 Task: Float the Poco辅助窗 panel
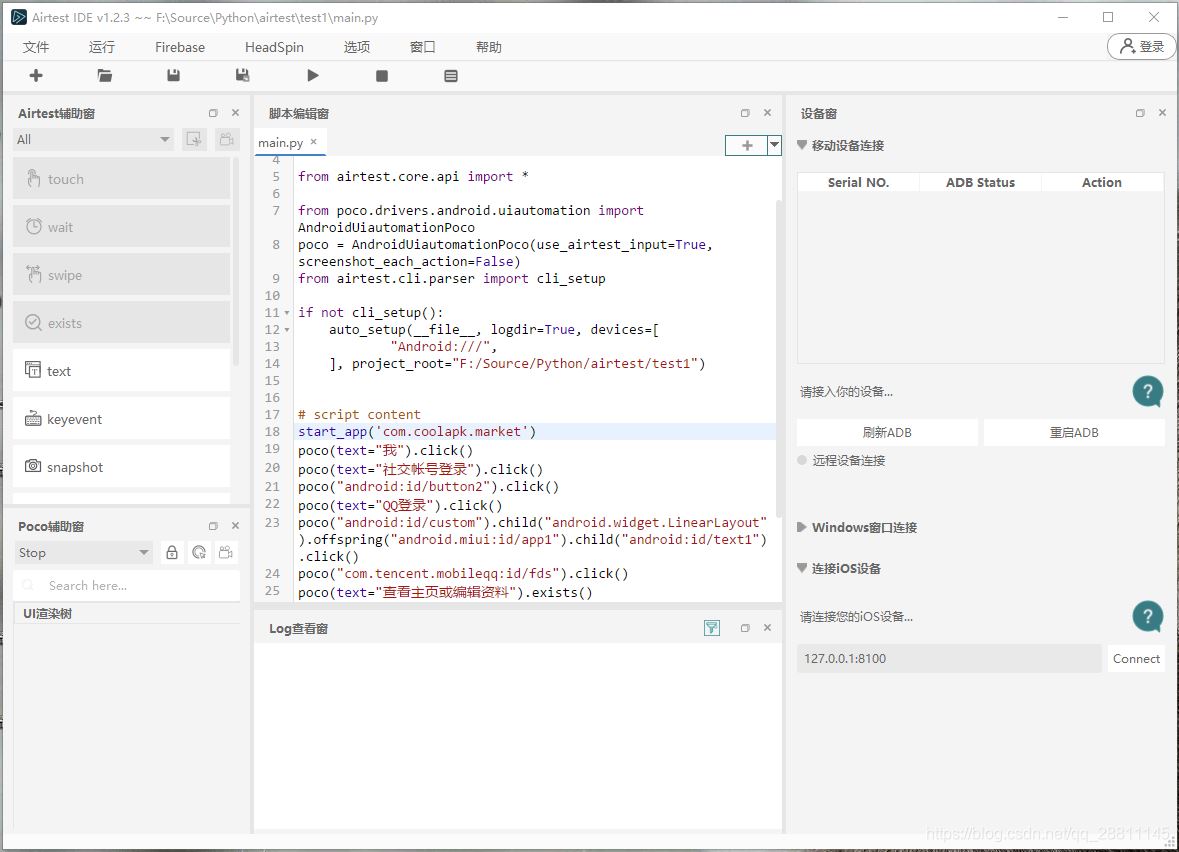tap(214, 526)
